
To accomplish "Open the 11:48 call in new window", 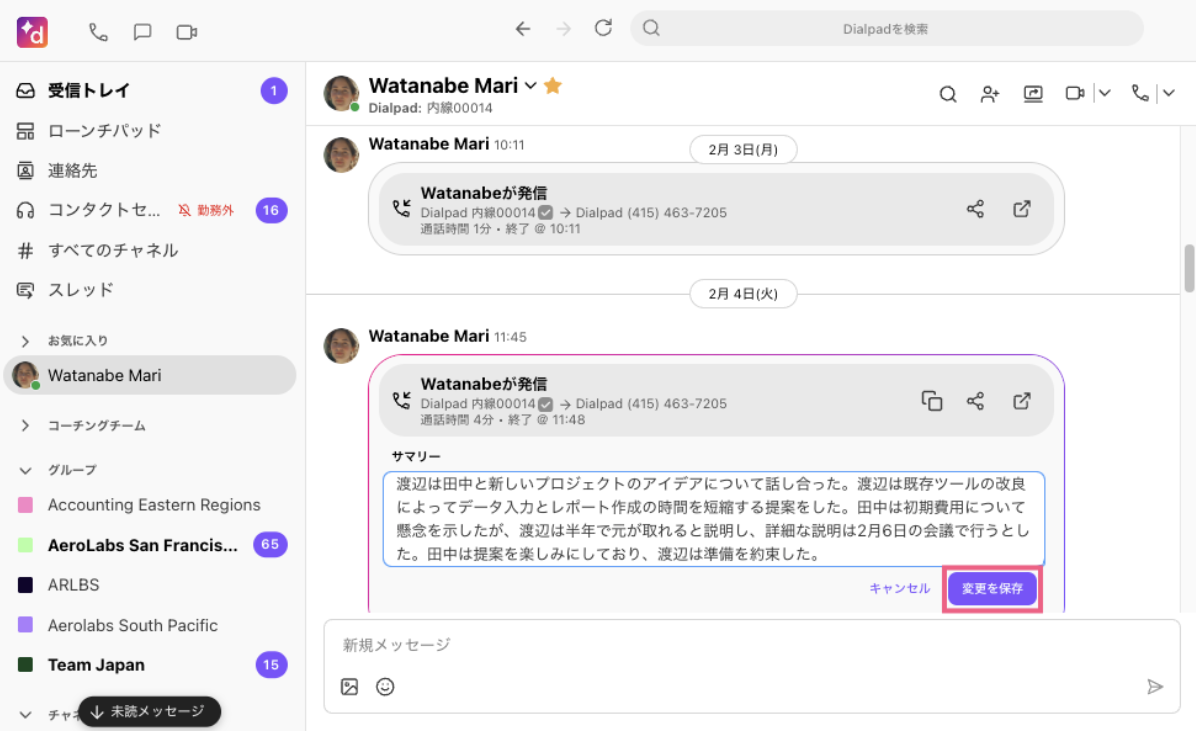I will (x=1022, y=401).
